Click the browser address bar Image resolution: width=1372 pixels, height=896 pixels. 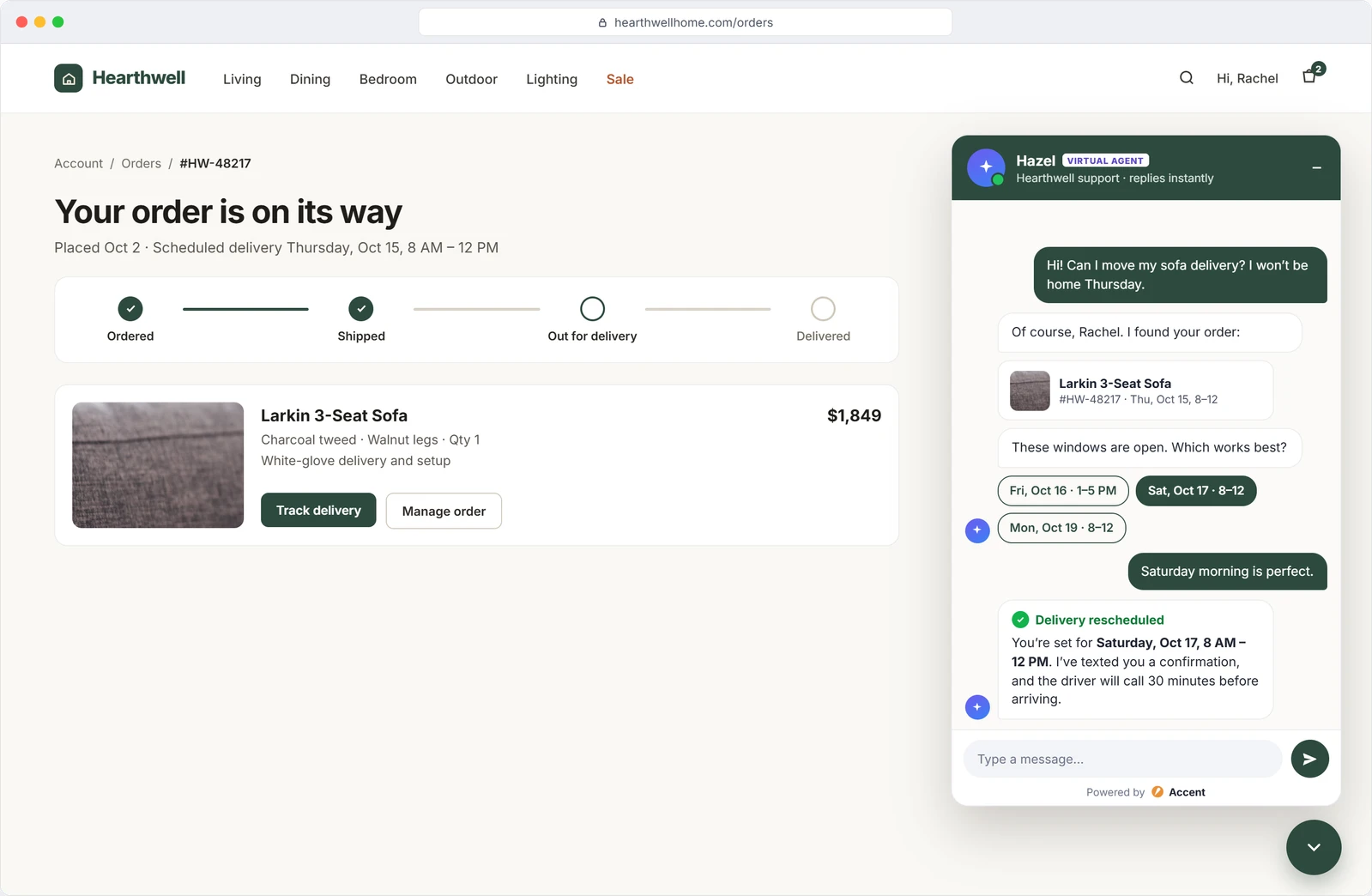pos(686,22)
